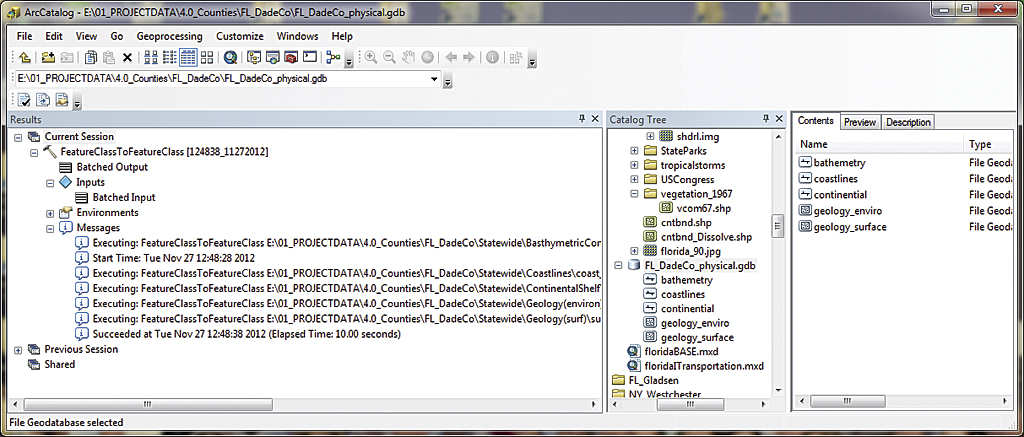Image resolution: width=1024 pixels, height=437 pixels.
Task: Select the Zoom In tool
Action: click(371, 57)
